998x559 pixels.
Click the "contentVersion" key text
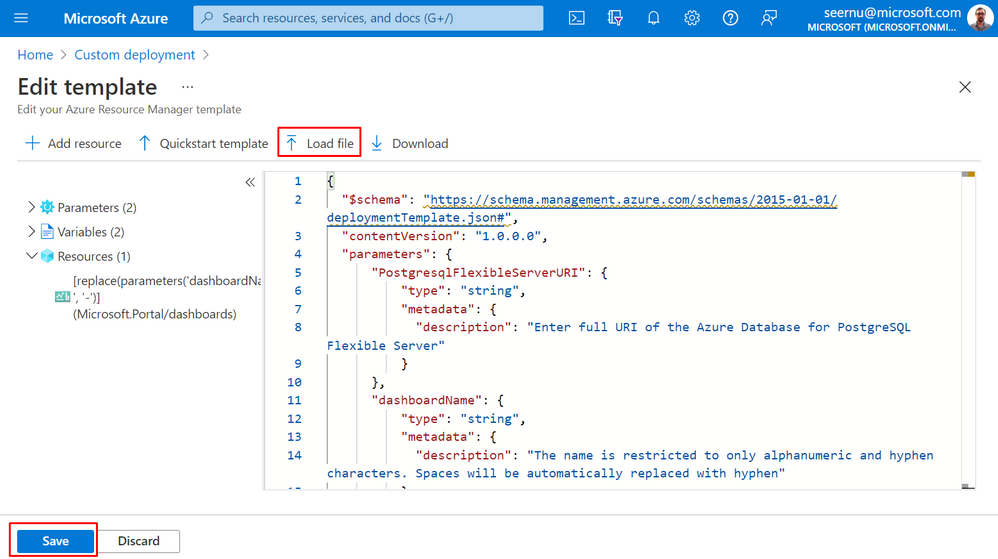tap(401, 236)
